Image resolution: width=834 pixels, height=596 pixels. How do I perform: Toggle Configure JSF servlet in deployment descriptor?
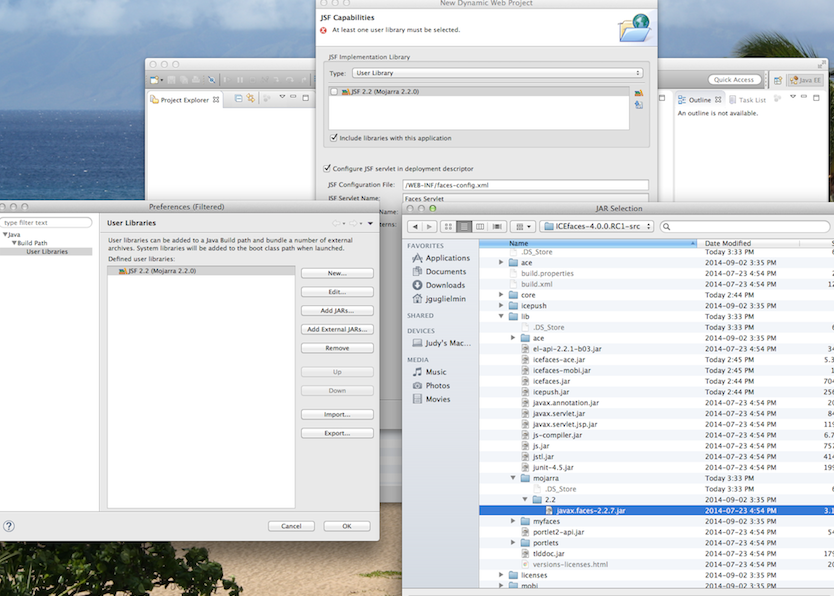tap(327, 168)
